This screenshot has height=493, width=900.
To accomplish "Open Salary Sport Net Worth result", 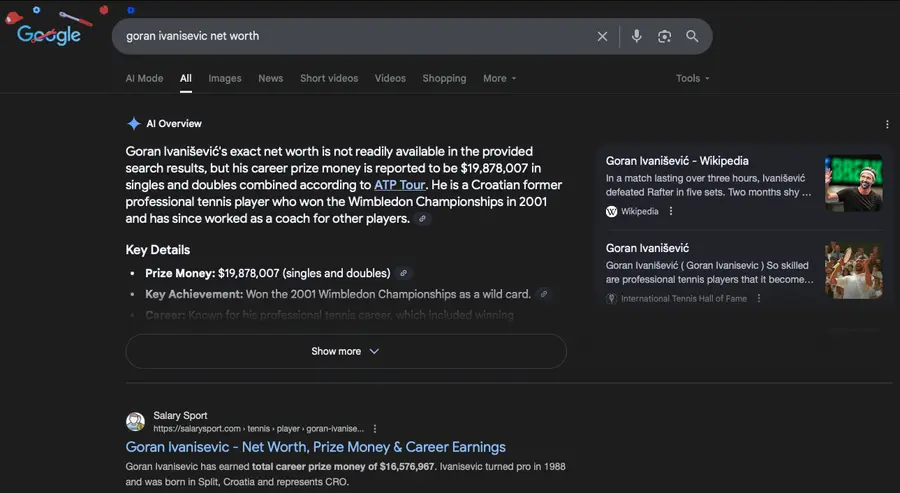I will (315, 447).
